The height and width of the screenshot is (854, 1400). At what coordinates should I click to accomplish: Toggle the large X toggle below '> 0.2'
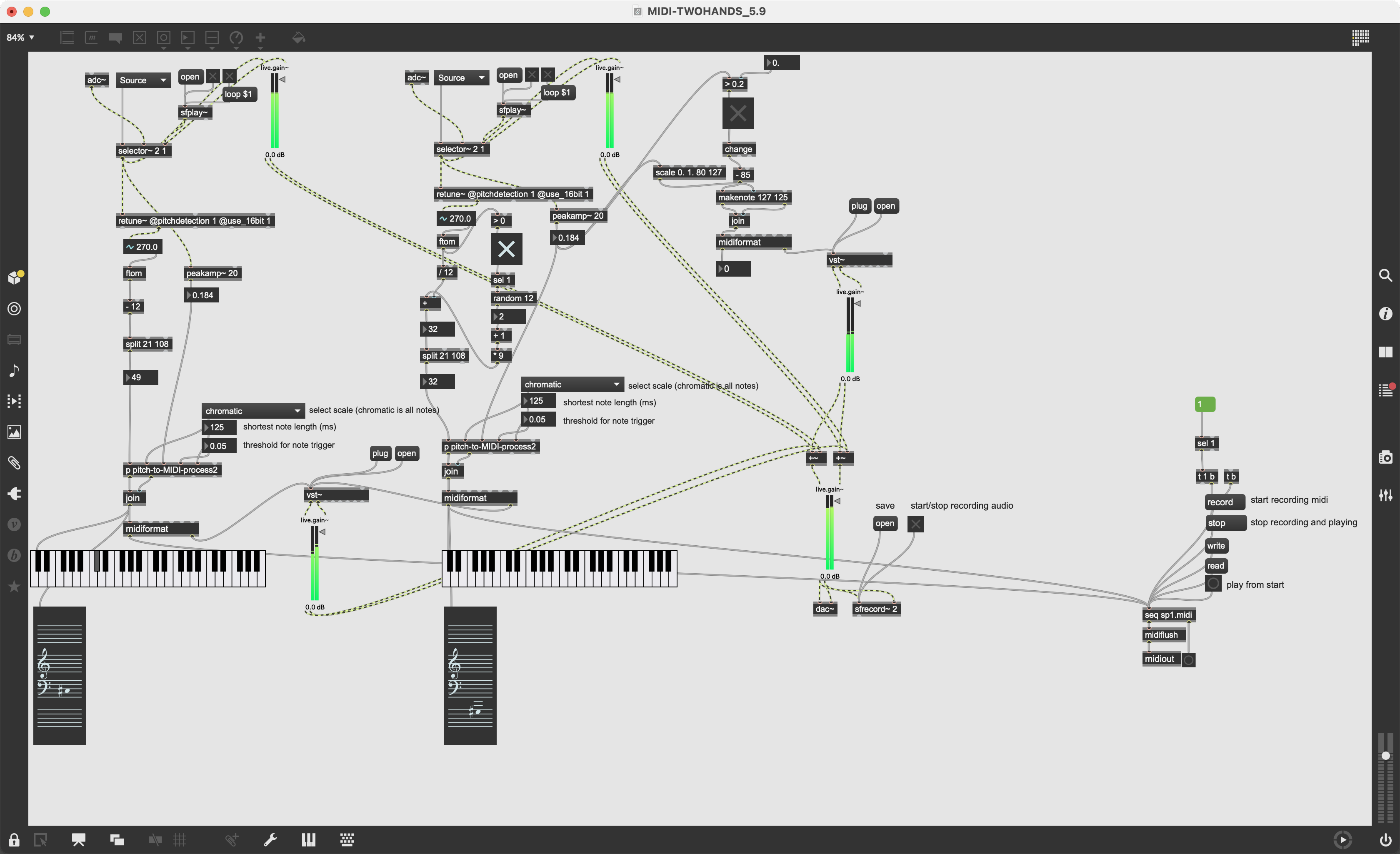click(x=738, y=114)
